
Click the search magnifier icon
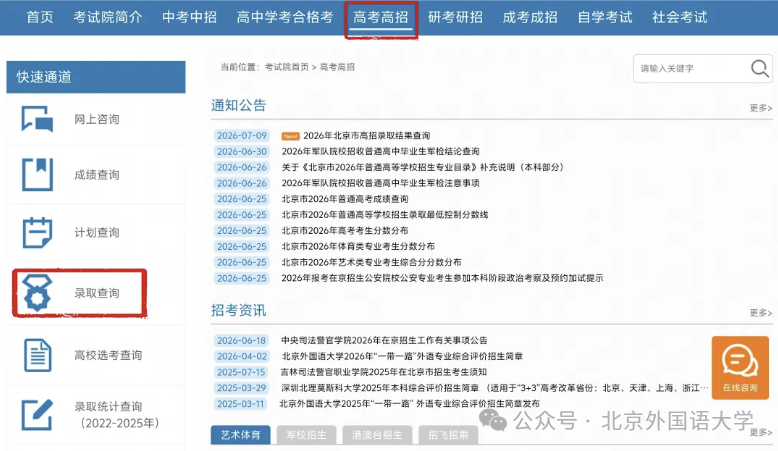pos(760,68)
